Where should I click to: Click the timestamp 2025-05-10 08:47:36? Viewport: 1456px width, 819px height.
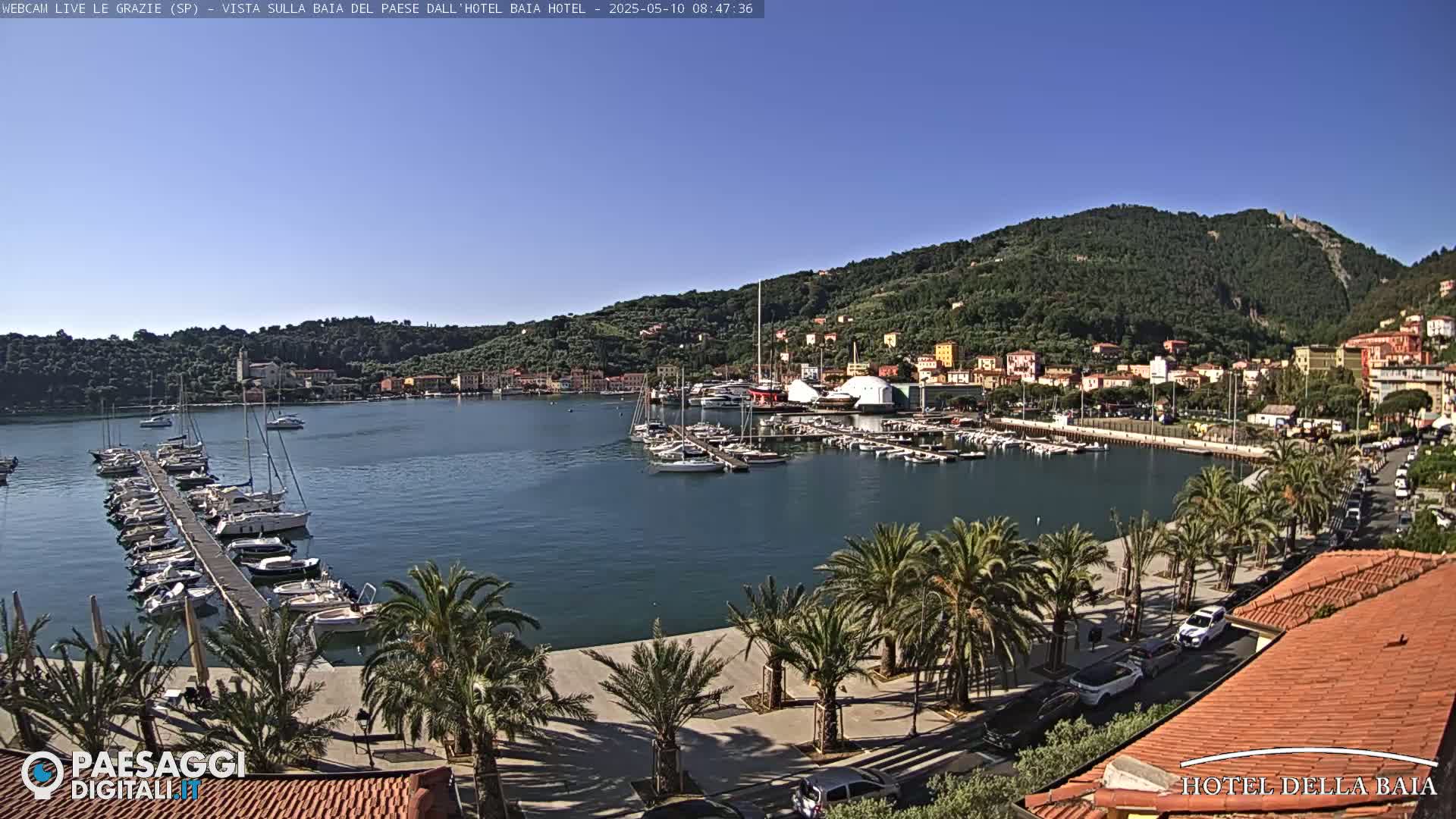[x=680, y=8]
